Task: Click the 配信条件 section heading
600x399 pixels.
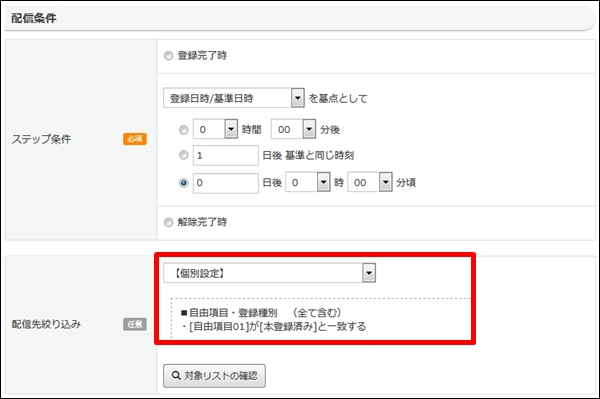Action: (34, 18)
